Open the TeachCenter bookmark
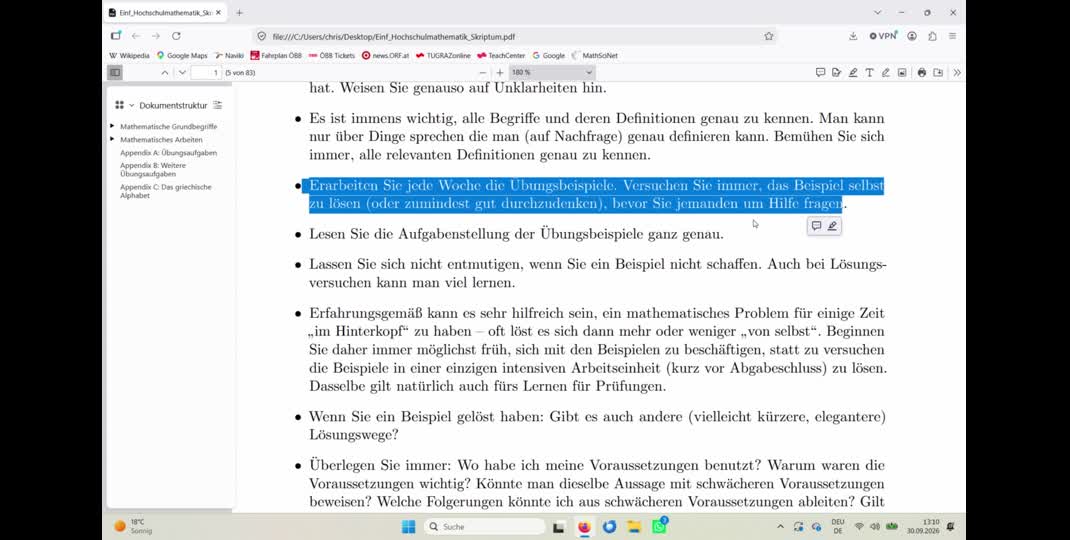Viewport: 1070px width, 540px height. coord(501,55)
